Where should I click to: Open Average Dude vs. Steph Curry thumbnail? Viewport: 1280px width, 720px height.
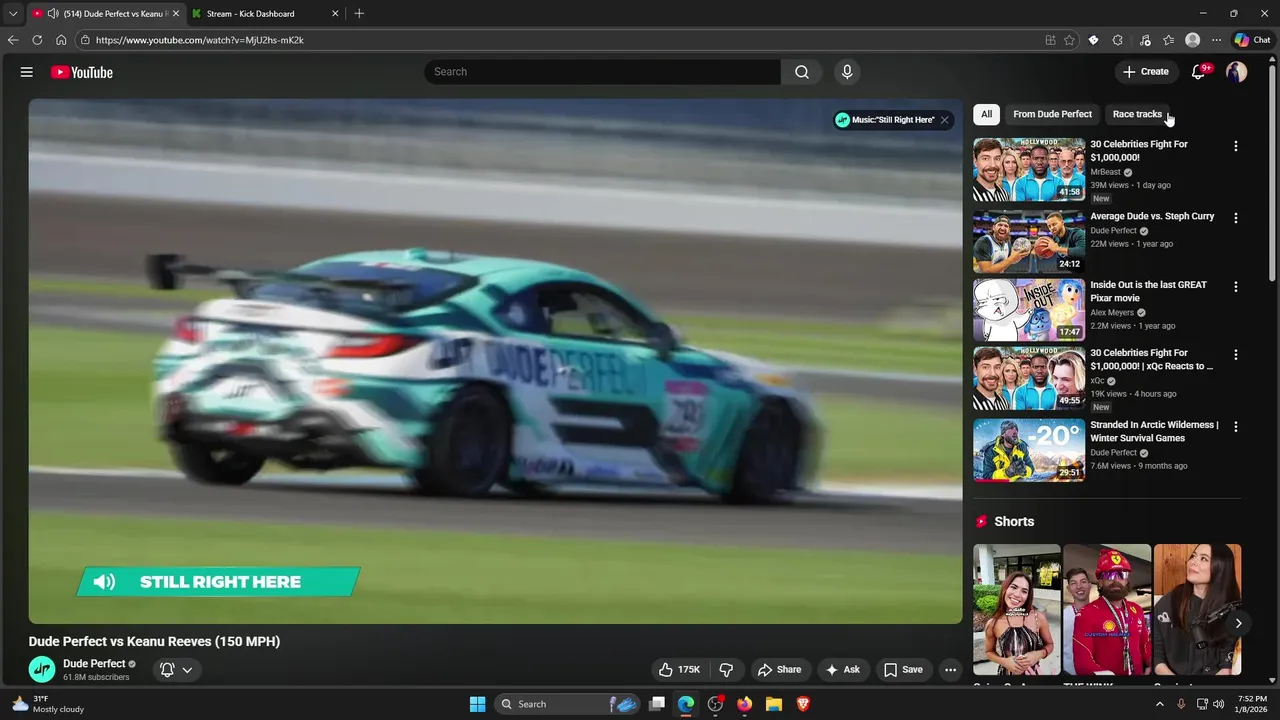pyautogui.click(x=1029, y=241)
